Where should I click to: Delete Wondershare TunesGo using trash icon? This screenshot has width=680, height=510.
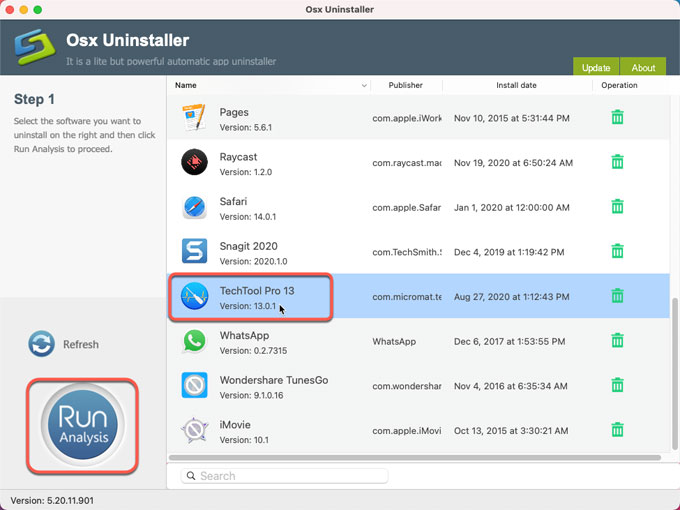tap(617, 385)
